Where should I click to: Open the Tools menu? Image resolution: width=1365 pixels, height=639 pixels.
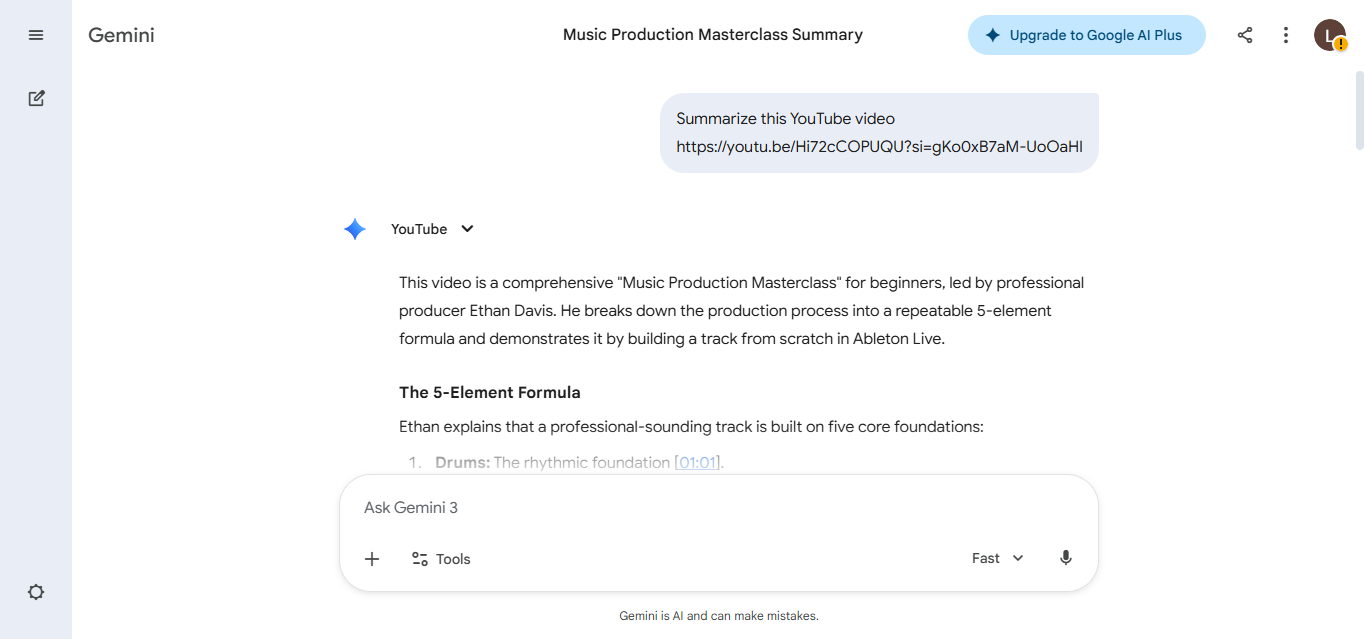coord(440,559)
